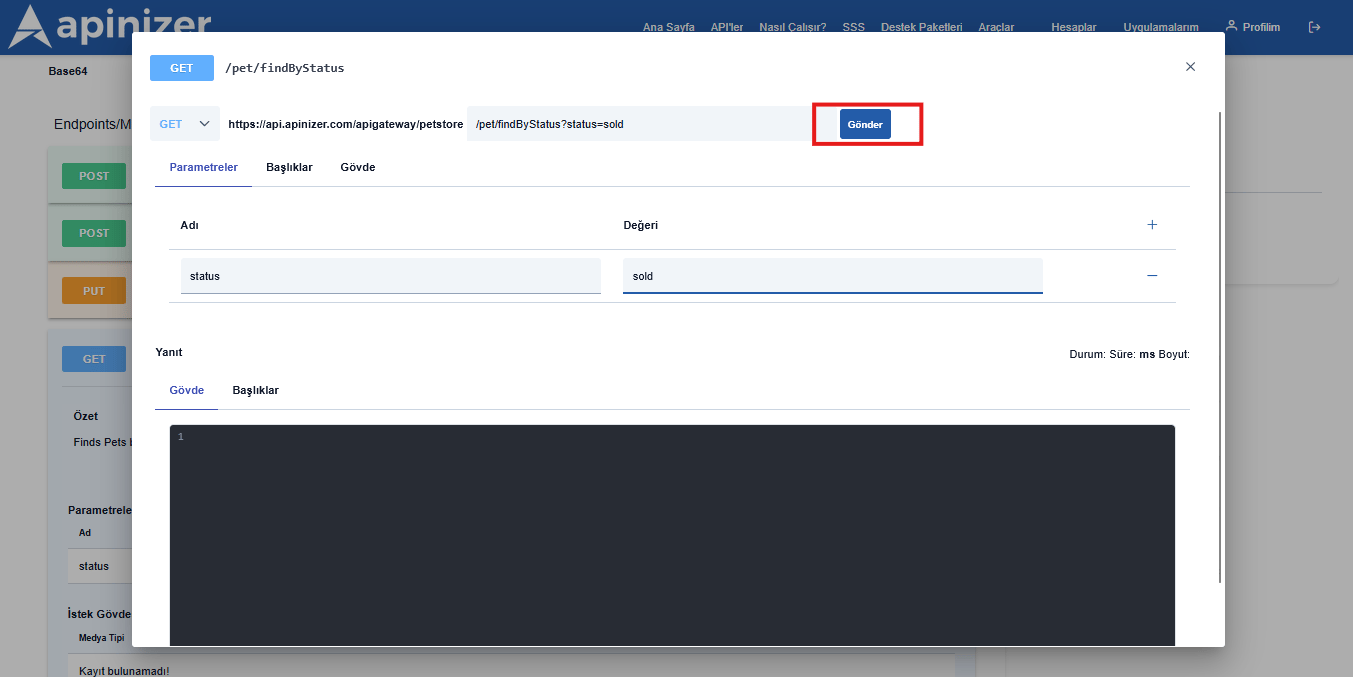Viewport: 1353px width, 677px height.
Task: Add a new parameter row with plus icon
Action: tap(1152, 225)
